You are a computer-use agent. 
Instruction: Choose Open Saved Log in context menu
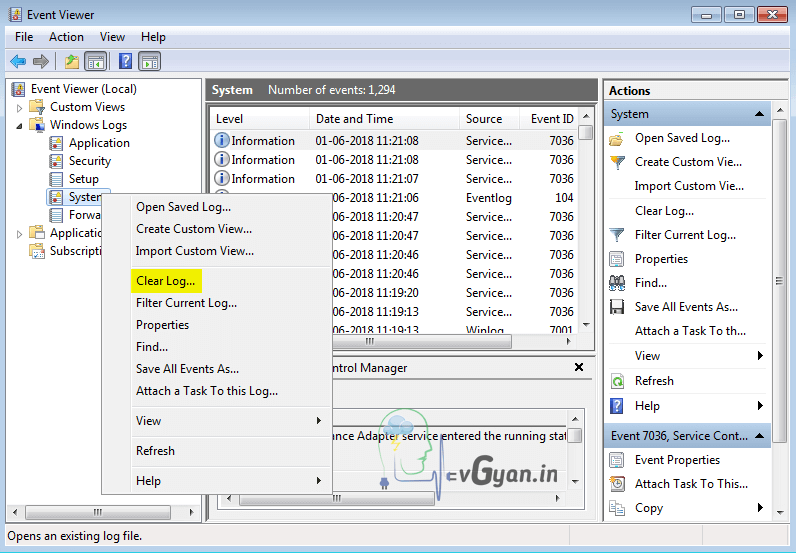pos(183,207)
